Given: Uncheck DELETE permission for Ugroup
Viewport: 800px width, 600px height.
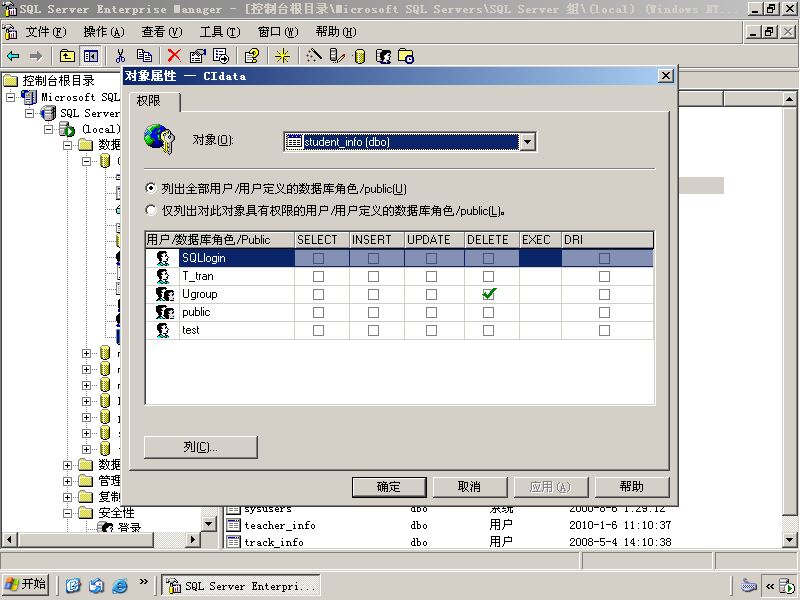Looking at the screenshot, I should point(489,294).
